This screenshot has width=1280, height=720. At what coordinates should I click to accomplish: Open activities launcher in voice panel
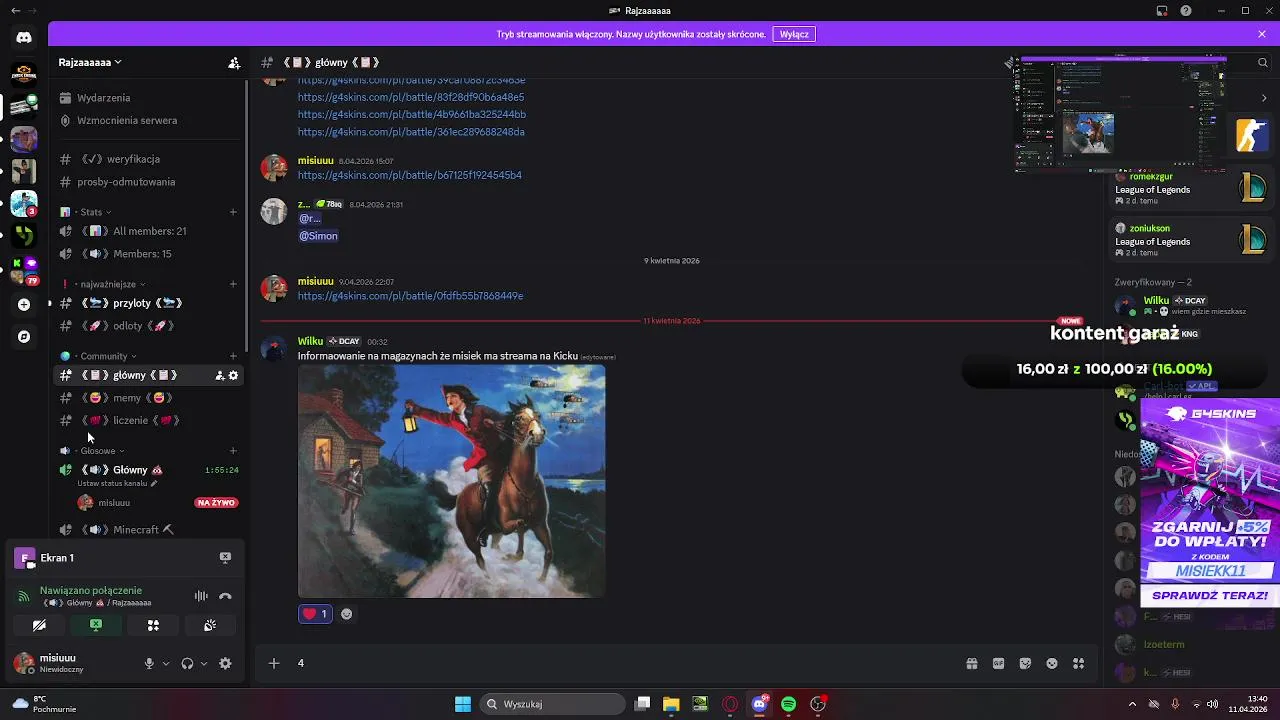(153, 625)
